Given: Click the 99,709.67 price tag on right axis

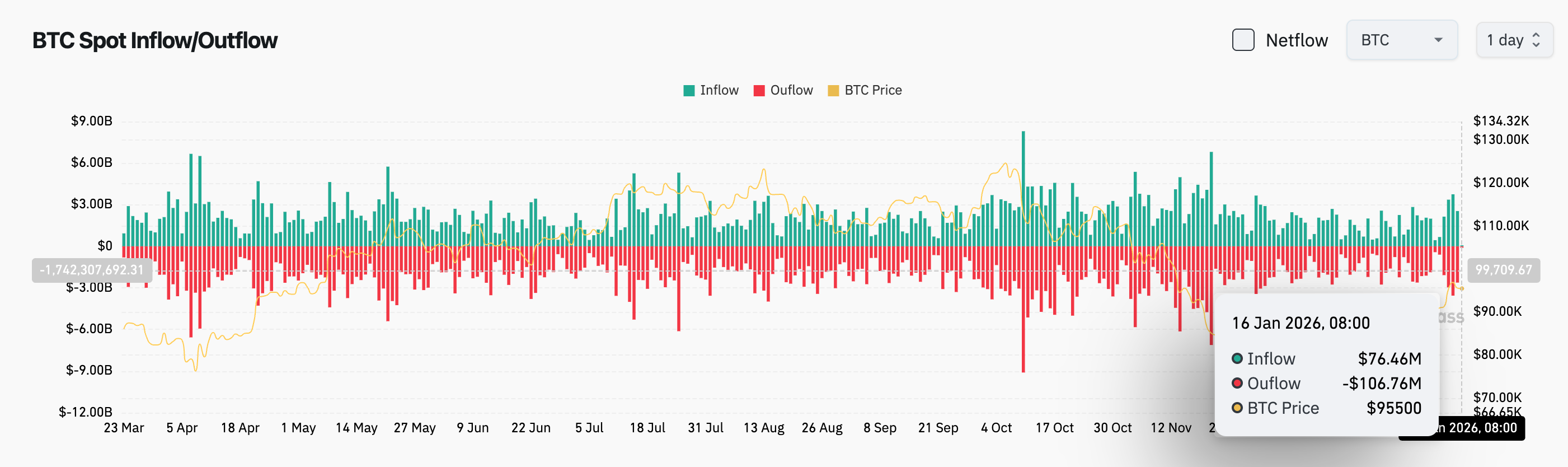Looking at the screenshot, I should [x=1504, y=270].
